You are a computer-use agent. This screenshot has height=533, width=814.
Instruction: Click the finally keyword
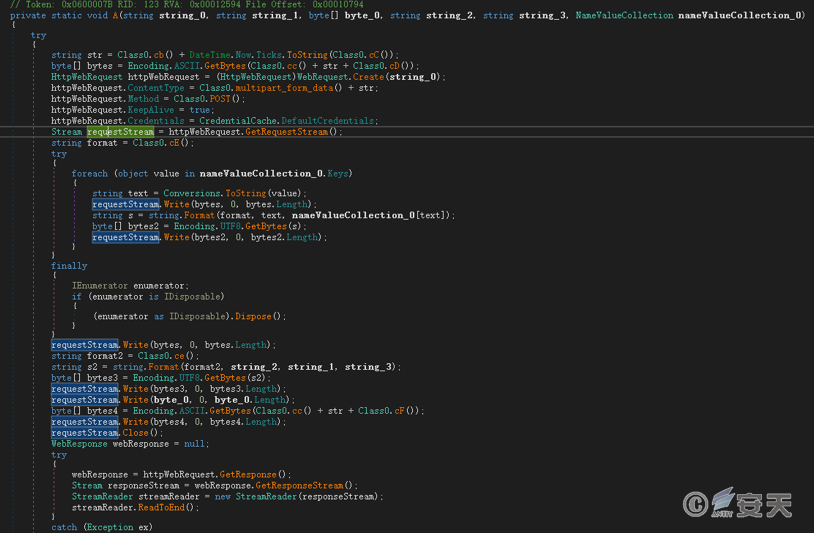69,266
